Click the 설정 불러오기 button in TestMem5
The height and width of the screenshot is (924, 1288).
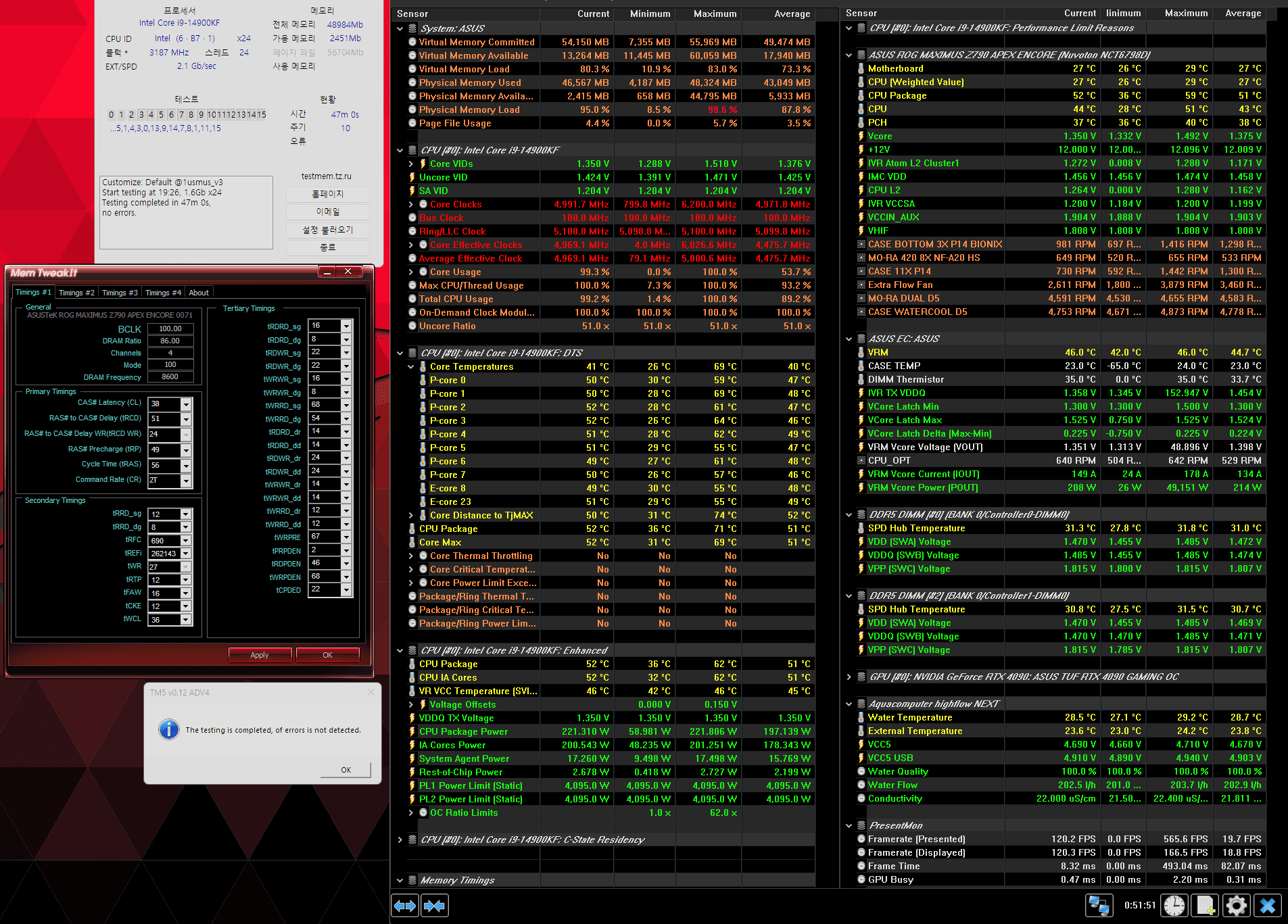point(327,230)
